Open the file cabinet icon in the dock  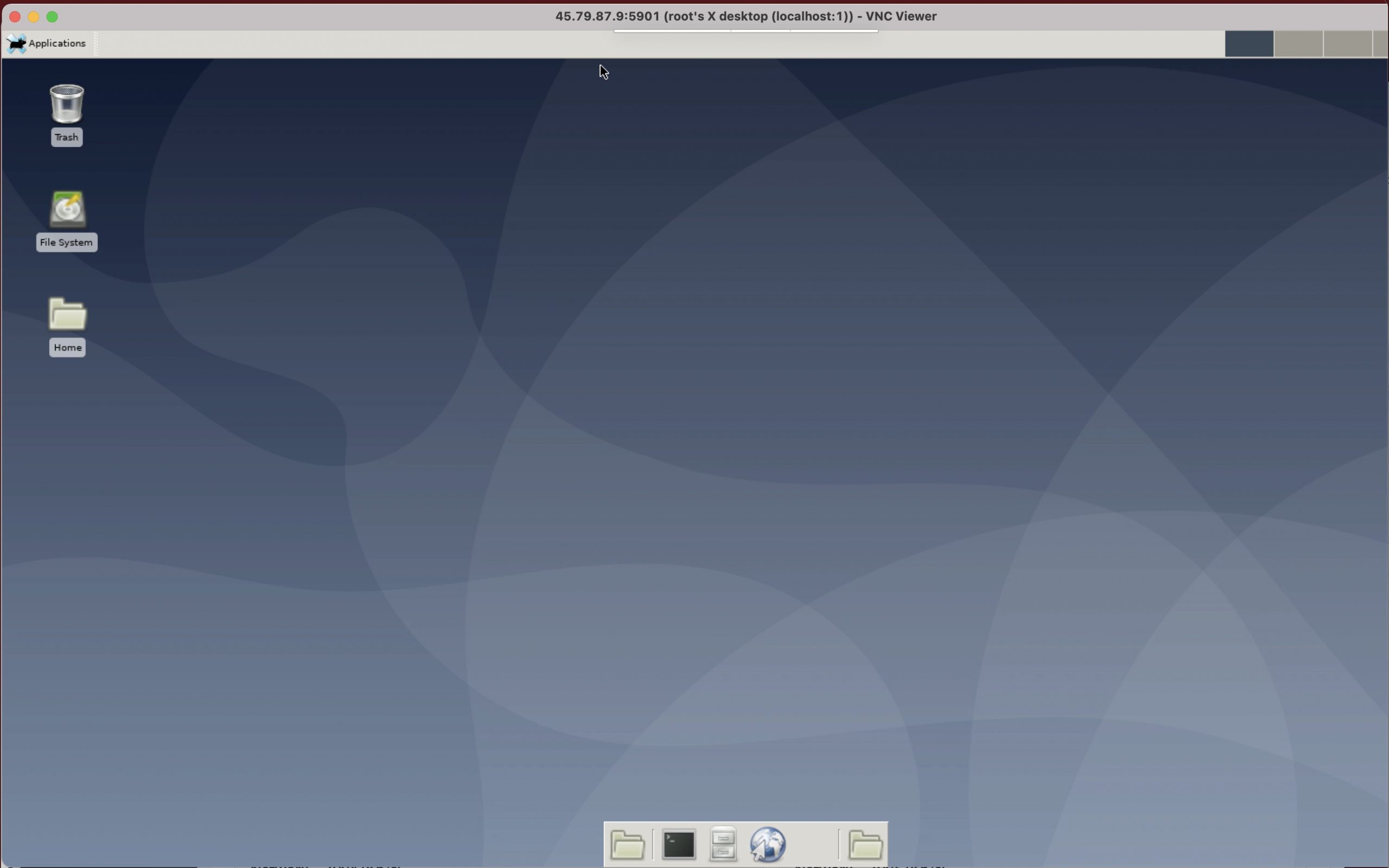tap(723, 844)
